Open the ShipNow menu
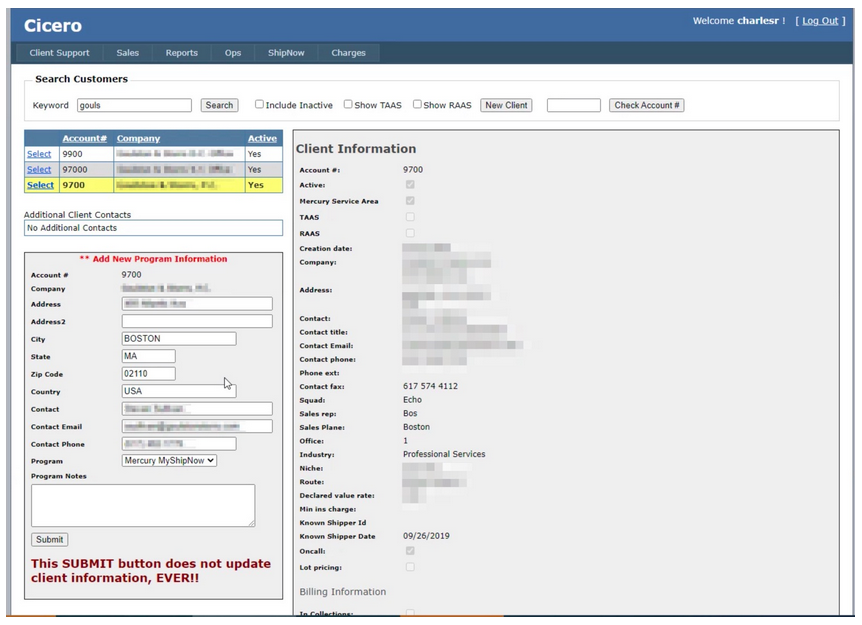Image resolution: width=862 pixels, height=625 pixels. 286,53
